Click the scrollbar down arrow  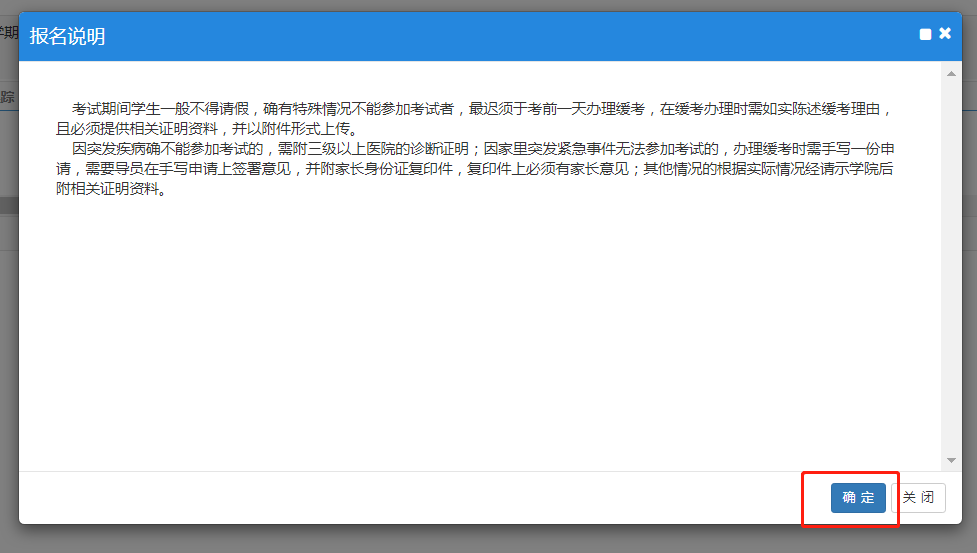[x=951, y=460]
